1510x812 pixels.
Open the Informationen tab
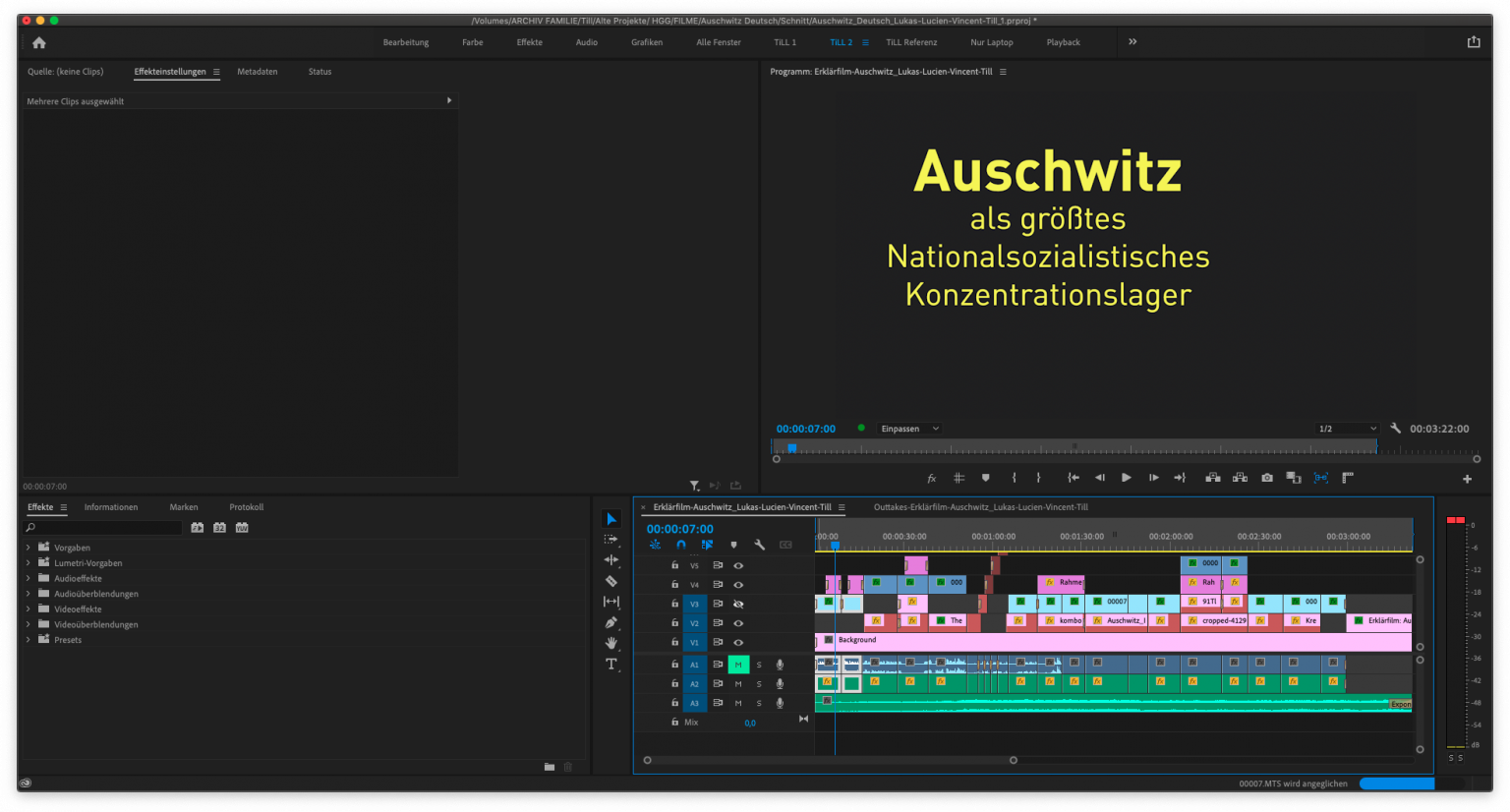[111, 507]
